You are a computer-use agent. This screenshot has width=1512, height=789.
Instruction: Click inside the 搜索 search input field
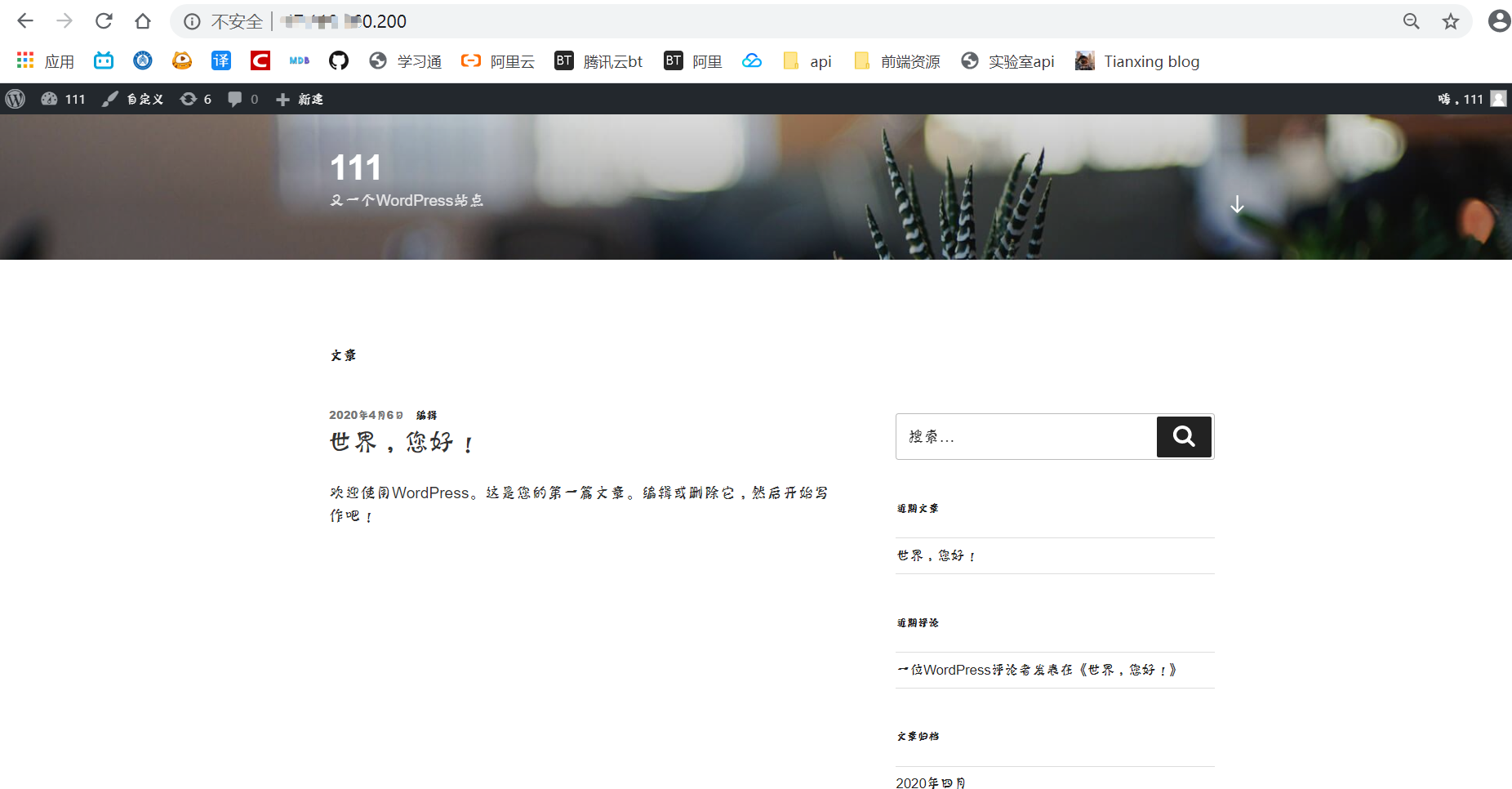point(1021,437)
